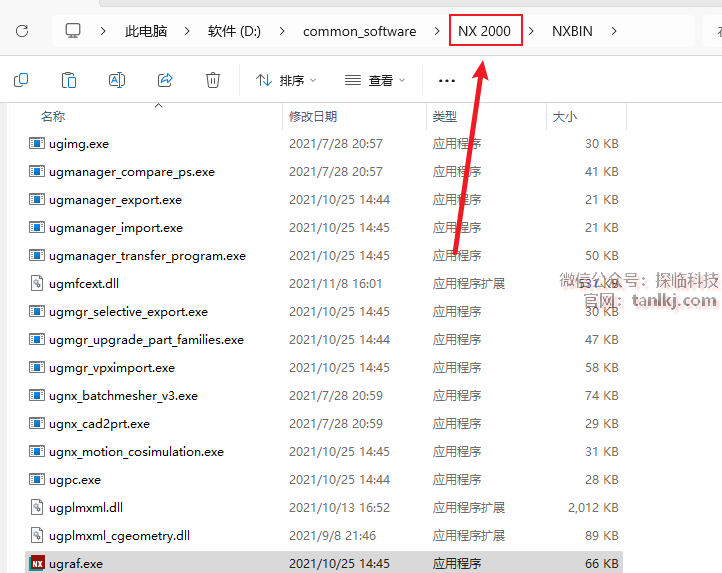Screen dimensions: 722x573
Task: Navigate to common_software in the address bar
Action: coord(359,31)
